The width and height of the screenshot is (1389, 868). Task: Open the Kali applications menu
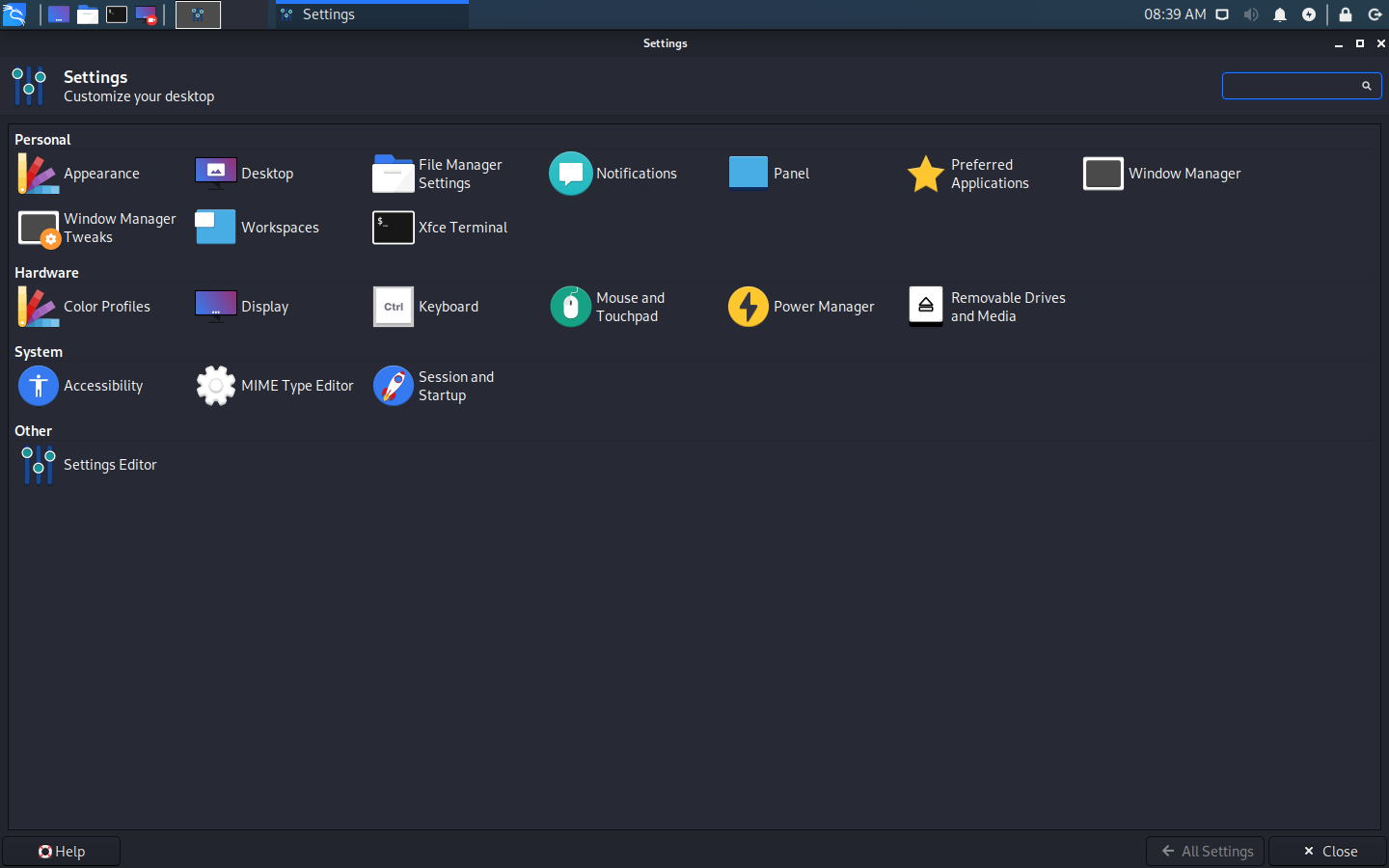click(x=14, y=14)
